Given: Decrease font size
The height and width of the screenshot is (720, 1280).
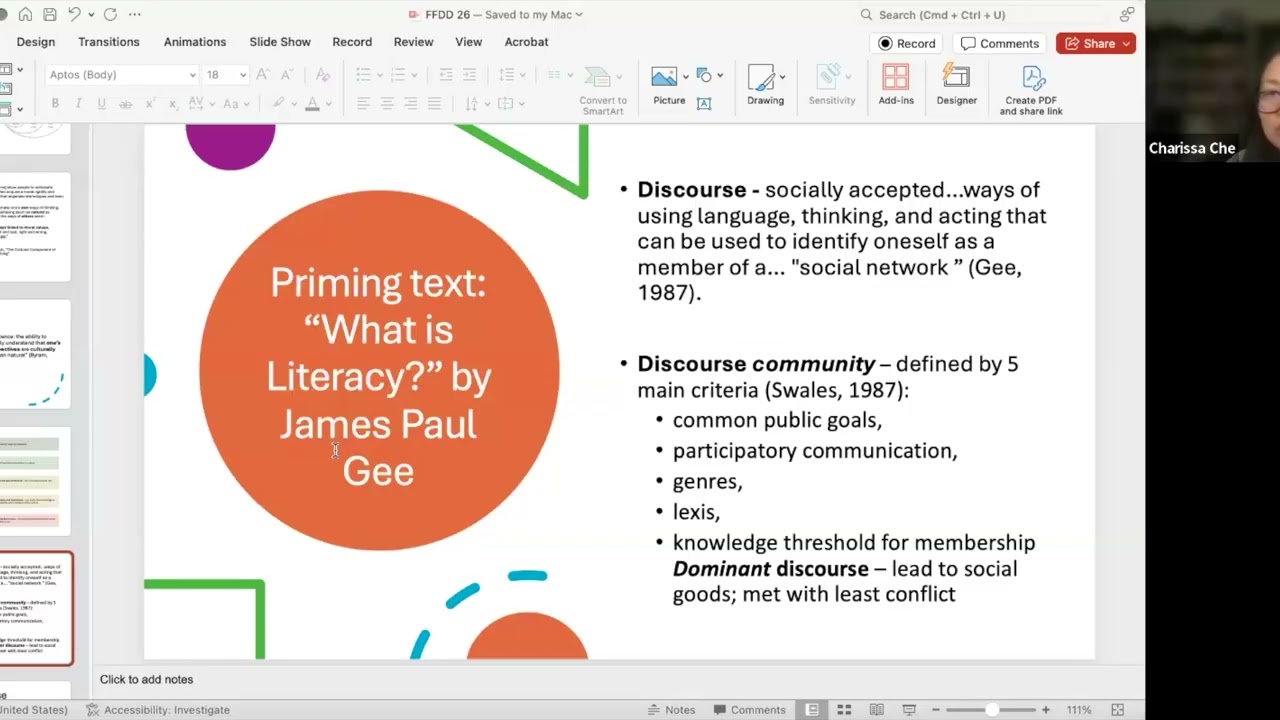Looking at the screenshot, I should tap(287, 75).
